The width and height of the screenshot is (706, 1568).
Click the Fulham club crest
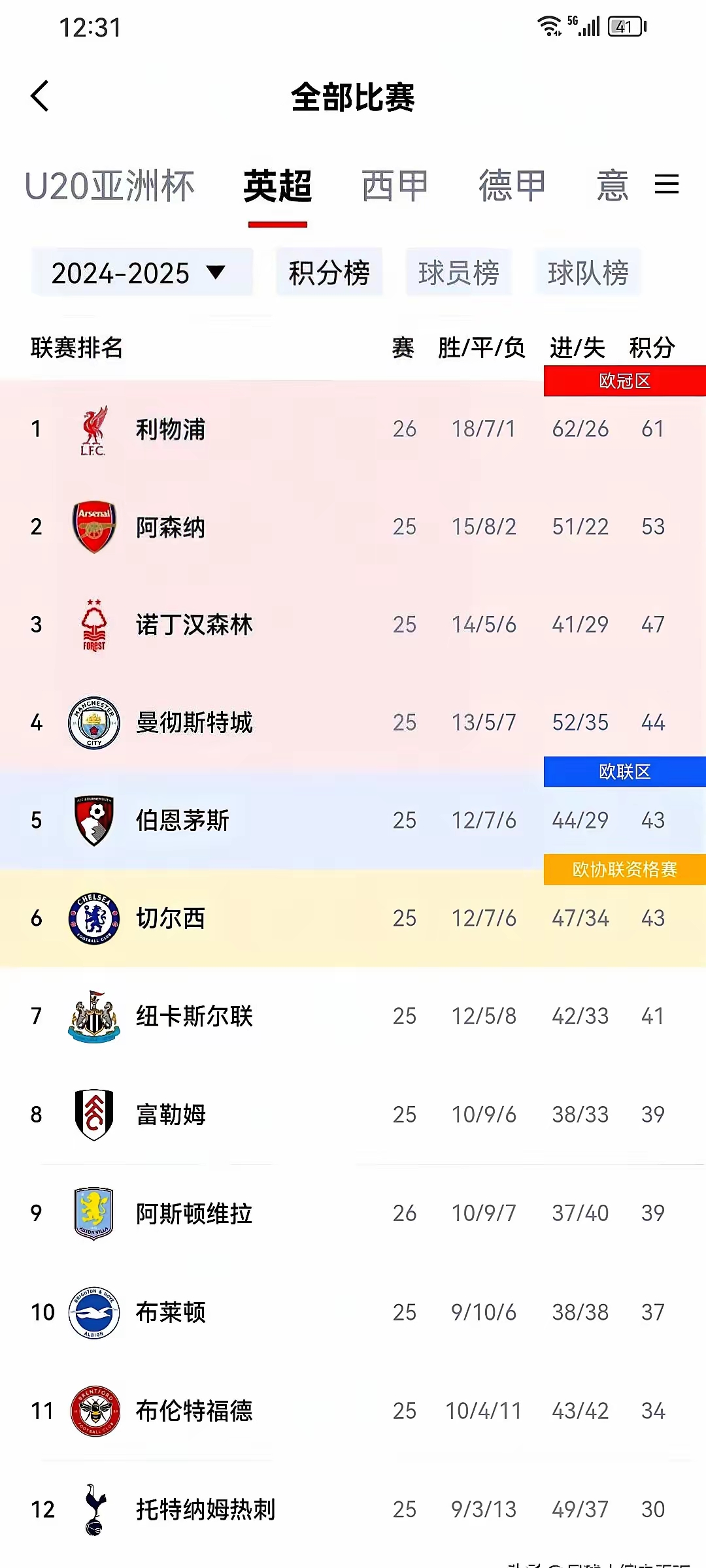coord(93,1115)
